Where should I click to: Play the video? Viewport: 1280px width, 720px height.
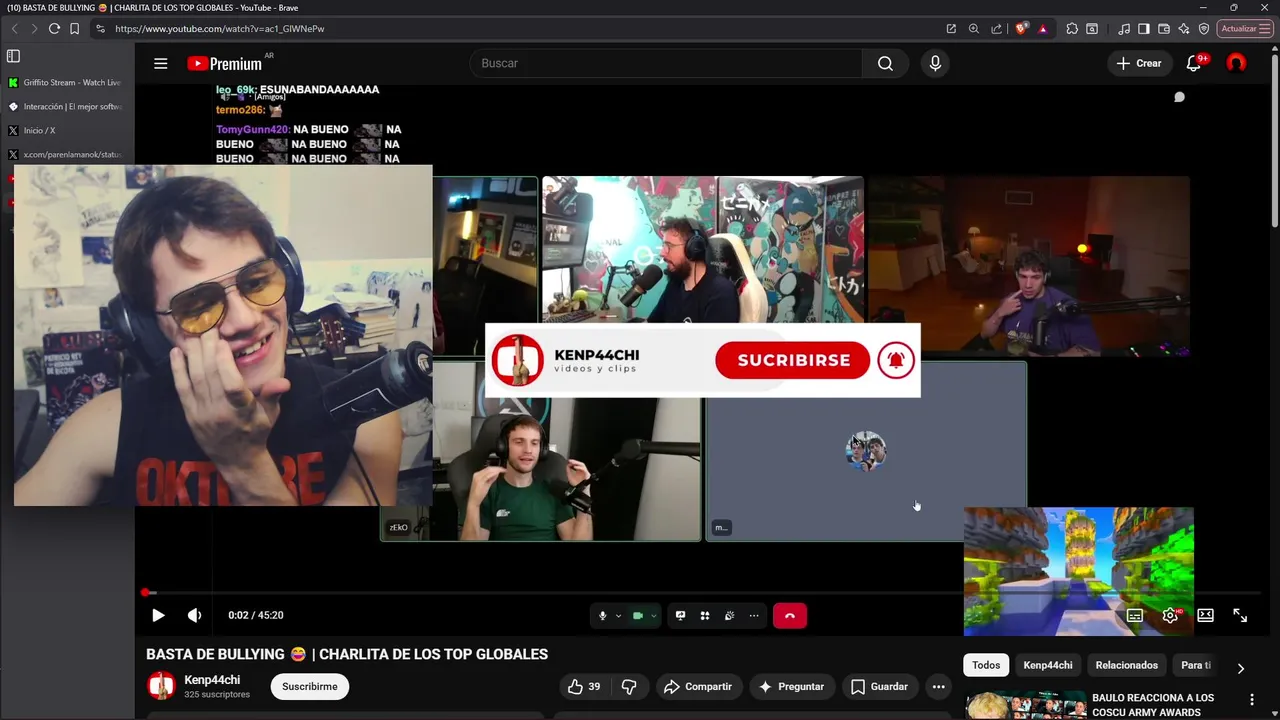coord(158,615)
